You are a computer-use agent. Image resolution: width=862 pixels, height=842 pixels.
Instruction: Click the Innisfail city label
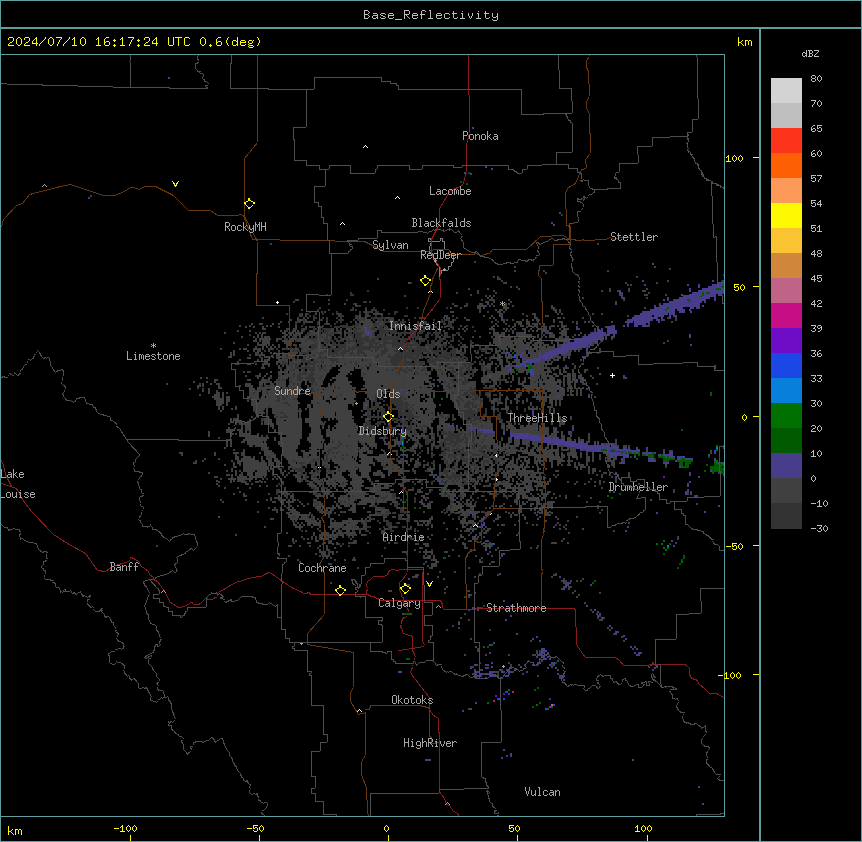pyautogui.click(x=415, y=326)
